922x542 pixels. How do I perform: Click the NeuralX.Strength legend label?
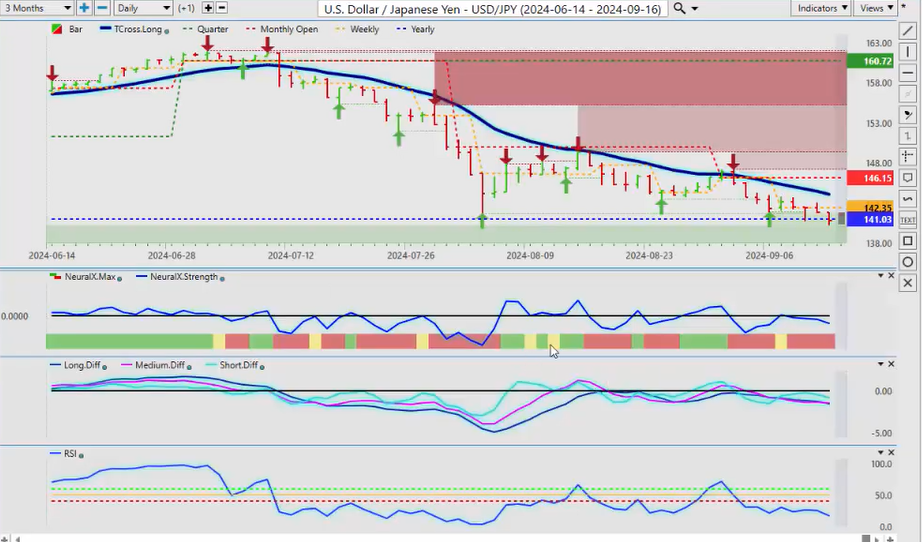(184, 276)
